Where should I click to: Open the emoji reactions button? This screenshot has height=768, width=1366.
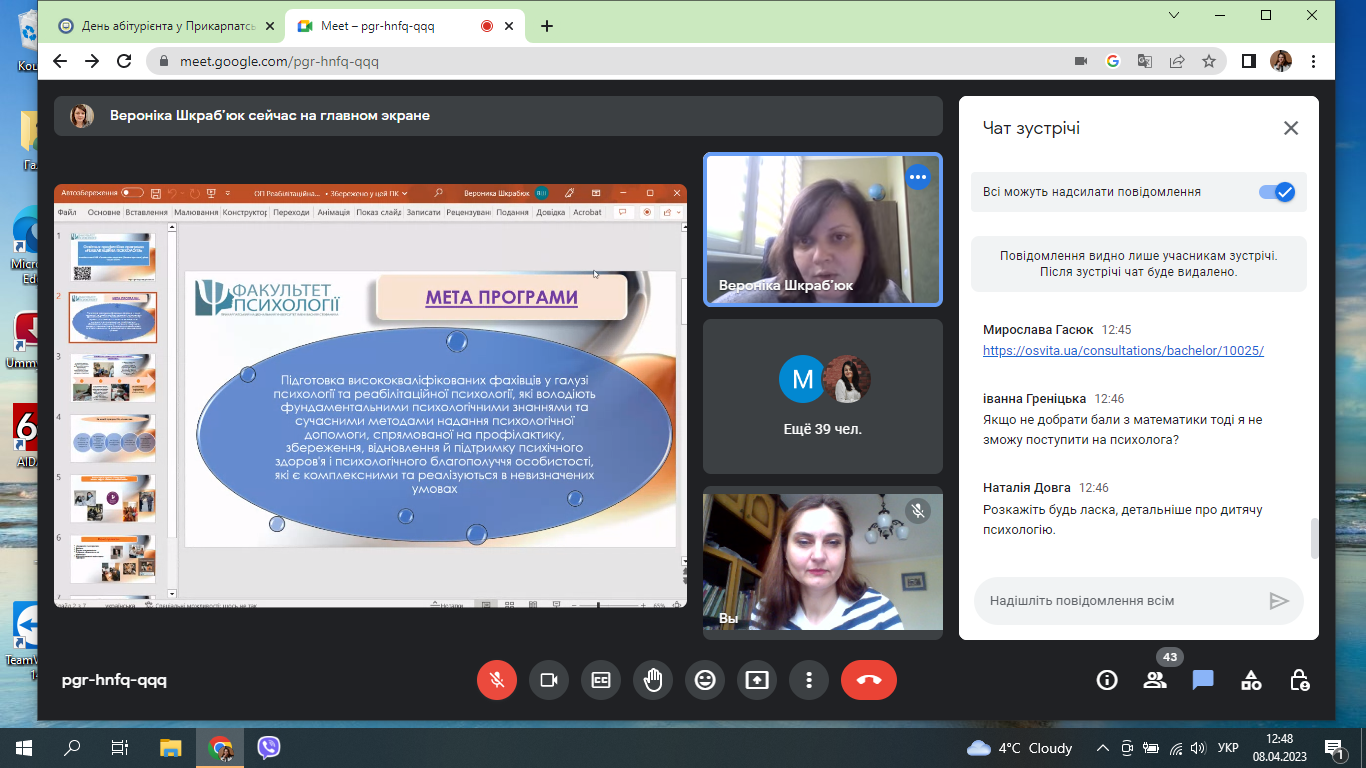[705, 680]
